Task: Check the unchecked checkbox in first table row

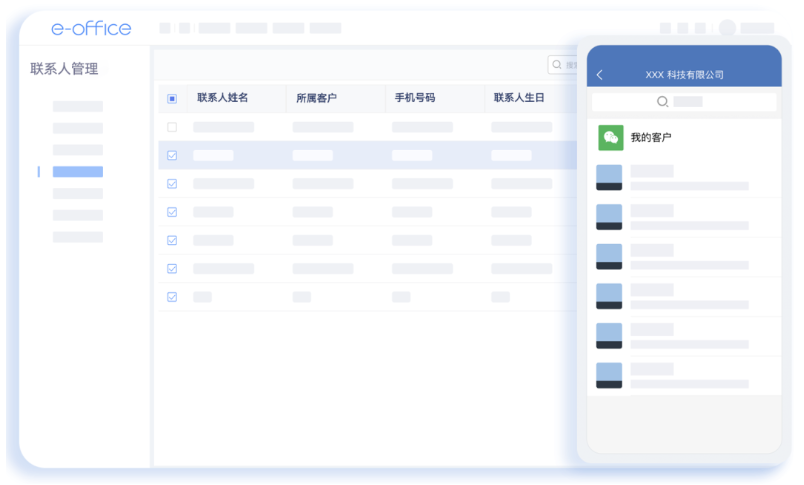Action: click(172, 127)
